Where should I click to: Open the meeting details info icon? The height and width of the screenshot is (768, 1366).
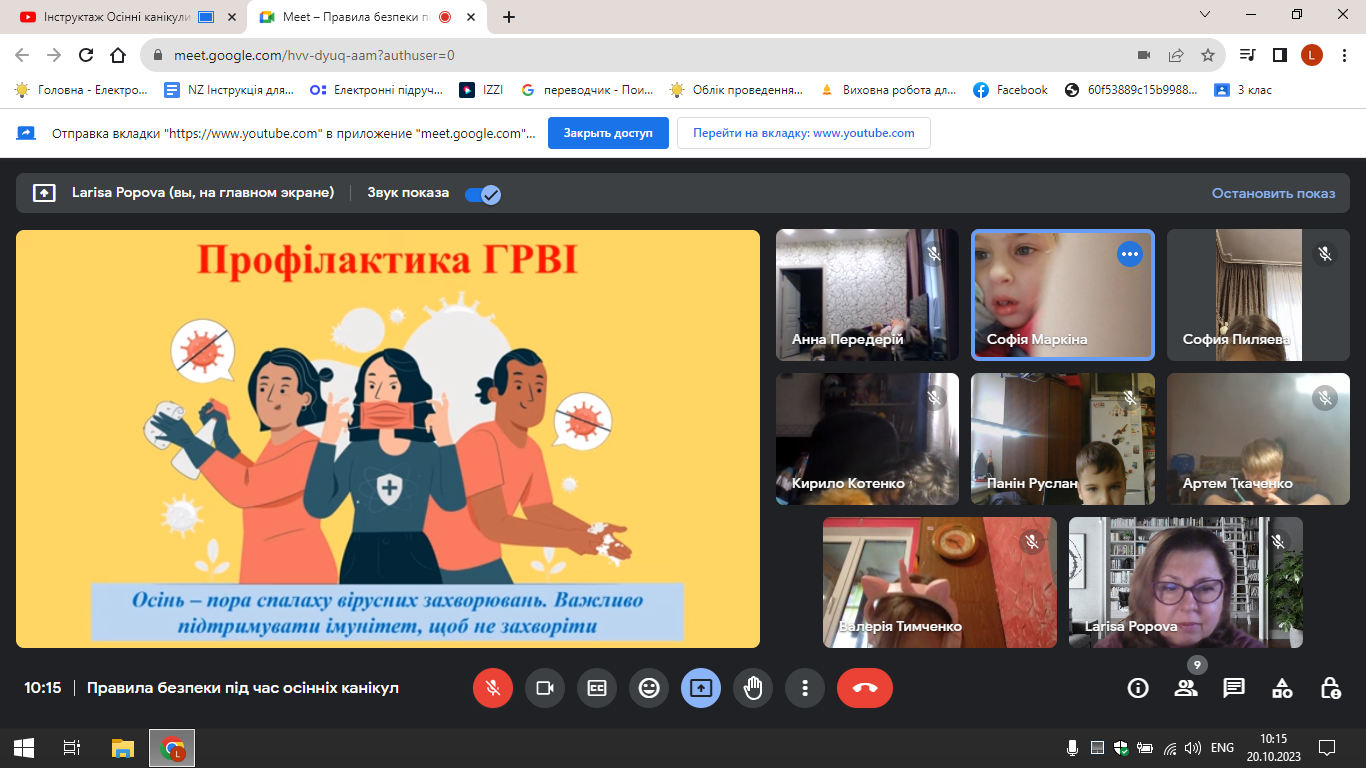click(1138, 688)
